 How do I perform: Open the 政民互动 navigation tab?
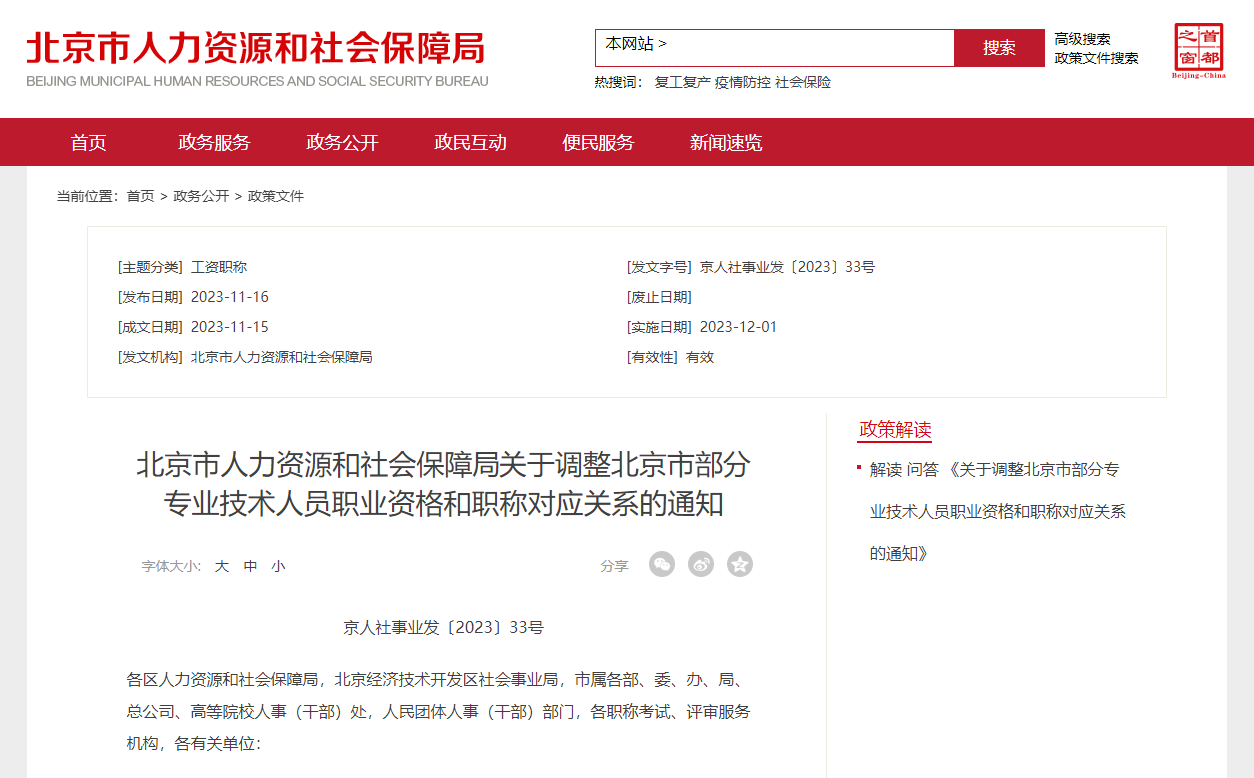pyautogui.click(x=470, y=143)
